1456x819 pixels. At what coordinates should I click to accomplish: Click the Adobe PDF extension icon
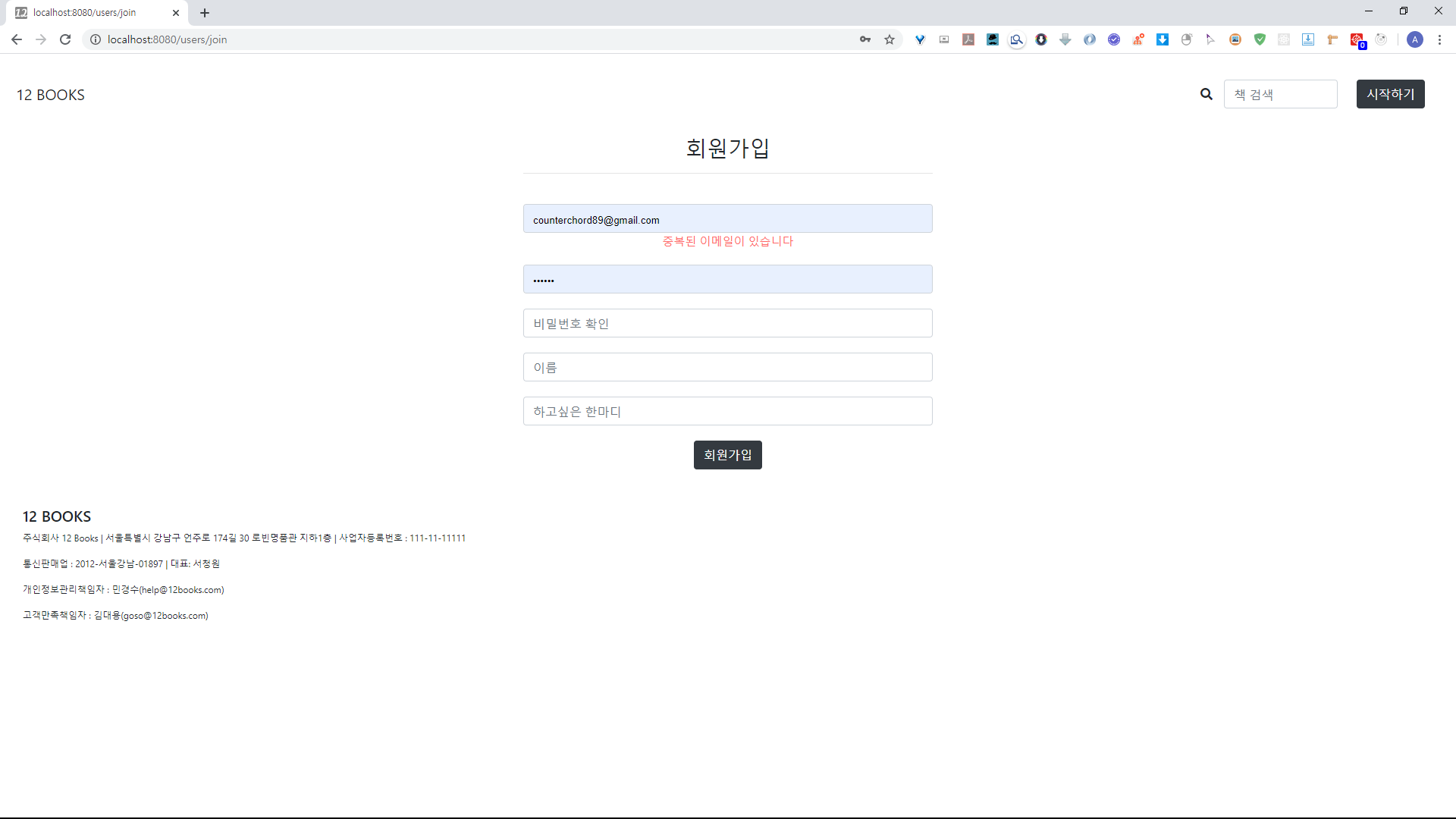968,39
